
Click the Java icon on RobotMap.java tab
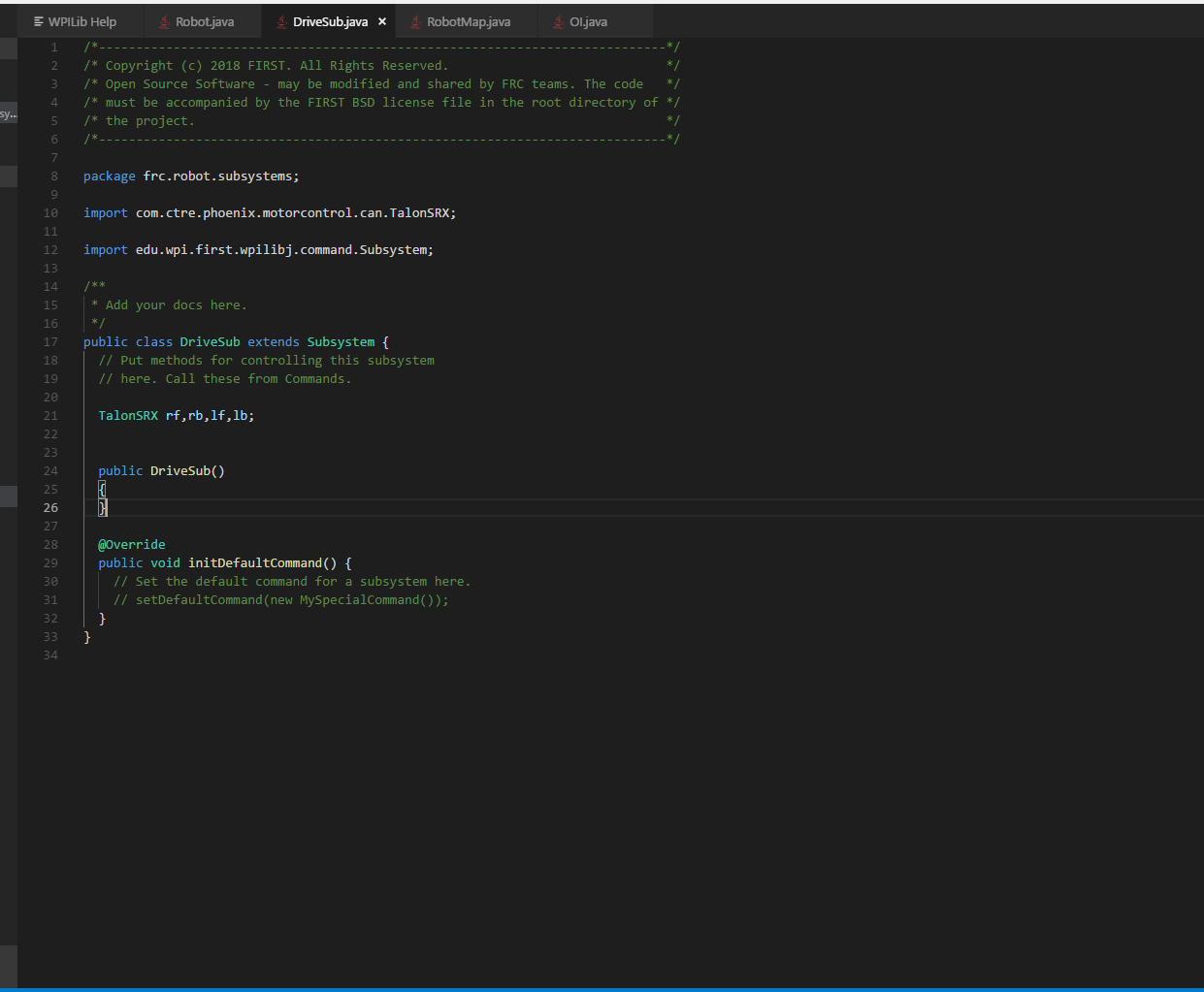point(415,22)
